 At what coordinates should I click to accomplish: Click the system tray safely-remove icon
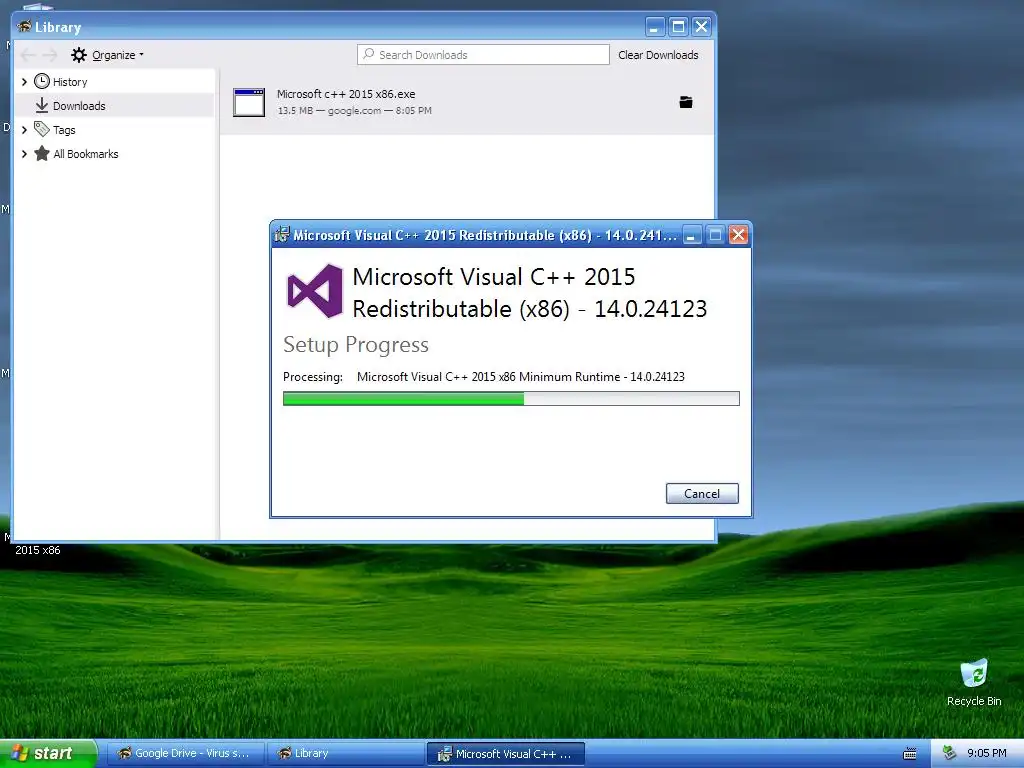(x=950, y=753)
